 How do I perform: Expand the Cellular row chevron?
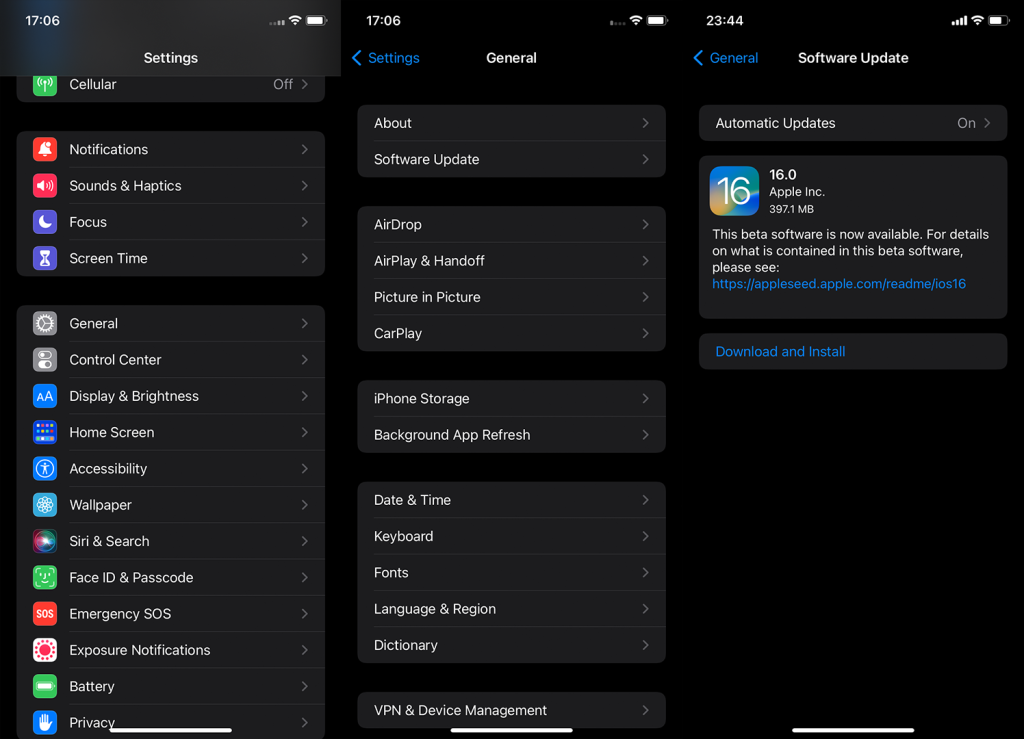tap(305, 84)
